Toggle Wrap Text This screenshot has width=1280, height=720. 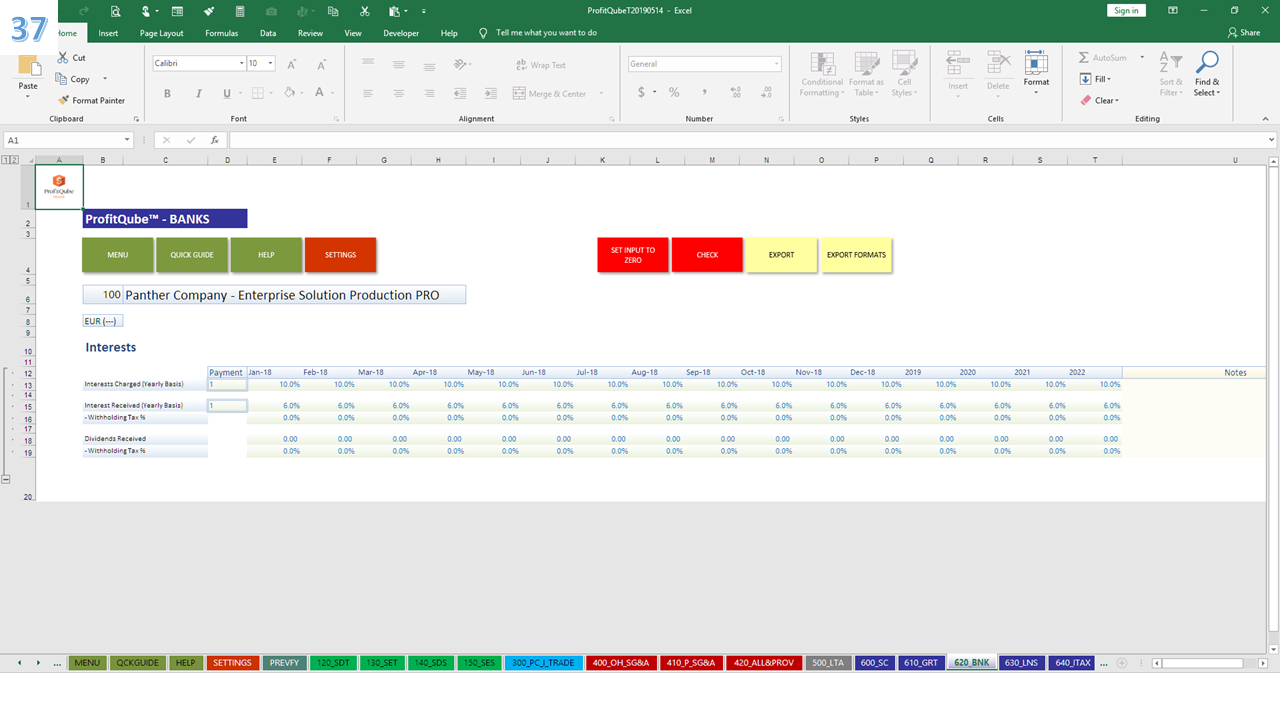(x=540, y=65)
